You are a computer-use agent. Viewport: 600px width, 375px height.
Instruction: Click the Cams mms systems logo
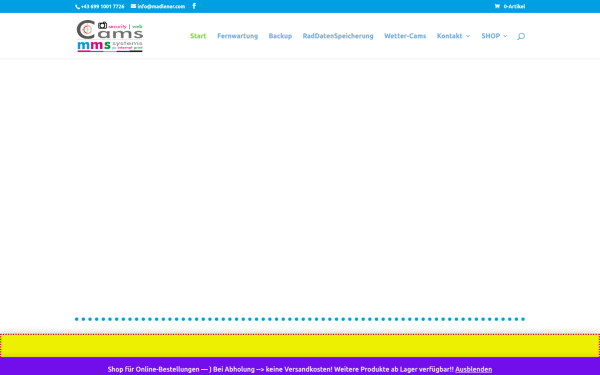[110, 36]
